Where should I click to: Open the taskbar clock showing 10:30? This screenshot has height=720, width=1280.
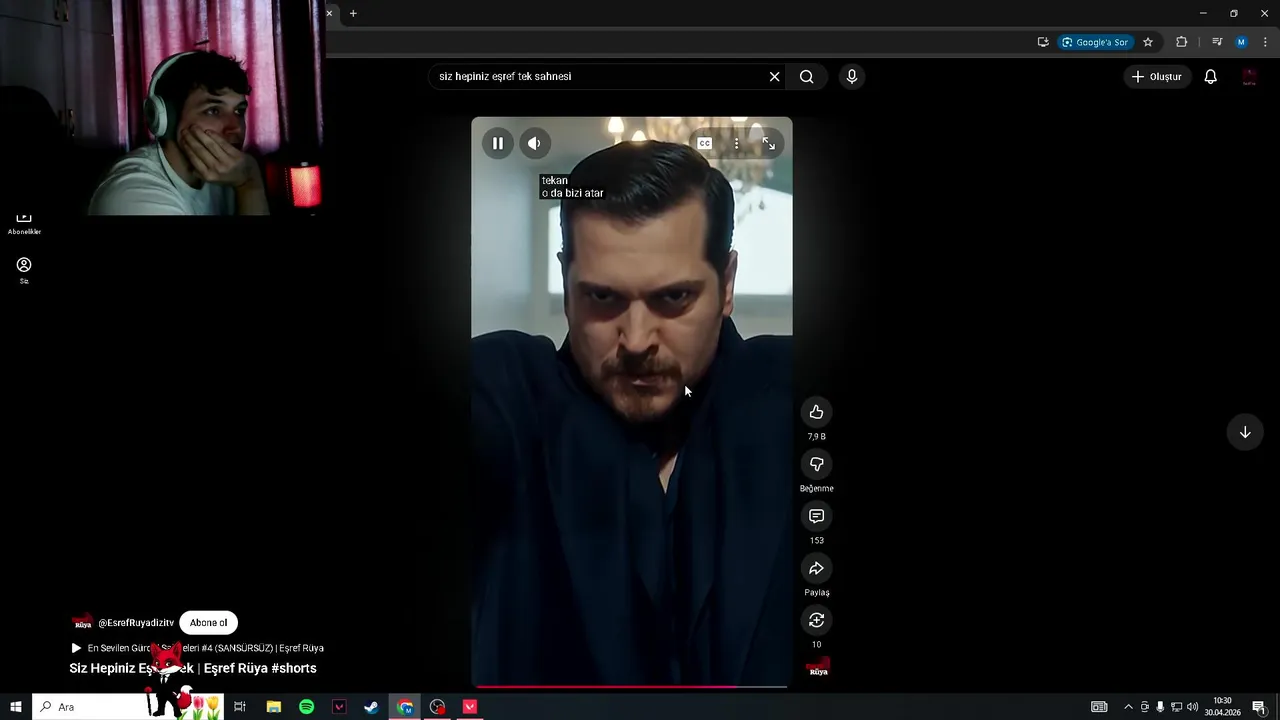pos(1222,707)
